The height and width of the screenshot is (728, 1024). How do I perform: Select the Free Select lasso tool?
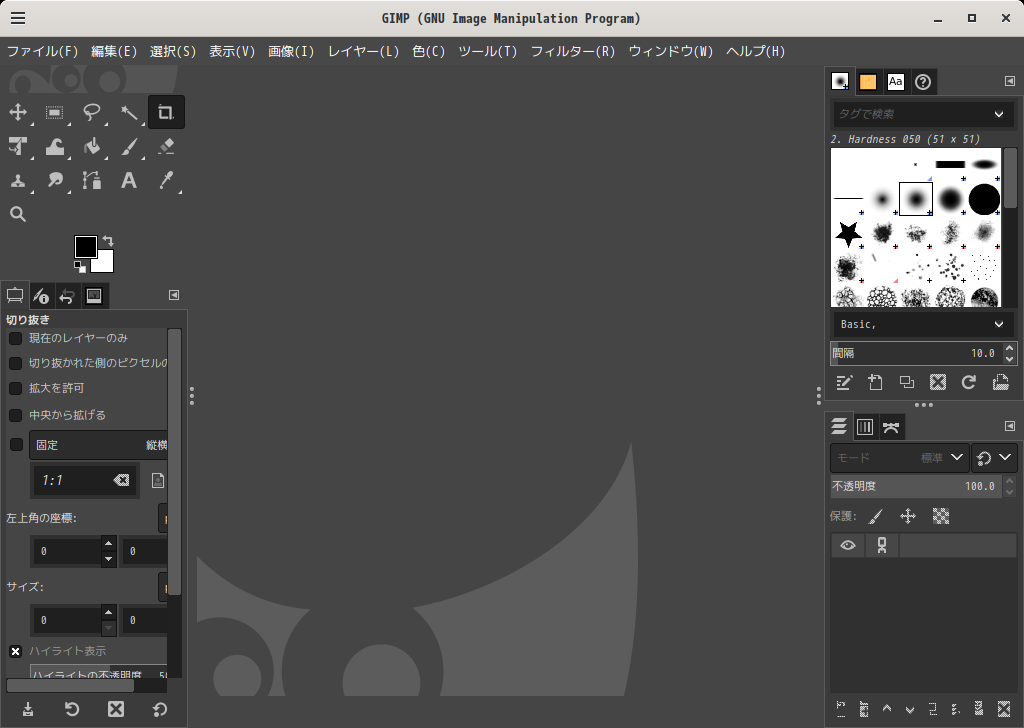[x=92, y=113]
